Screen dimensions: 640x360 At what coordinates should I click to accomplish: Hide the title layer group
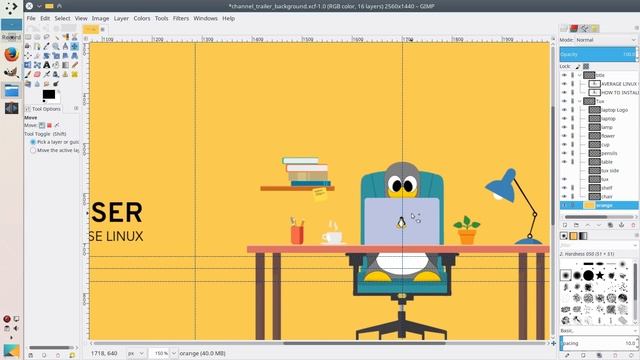pyautogui.click(x=564, y=75)
